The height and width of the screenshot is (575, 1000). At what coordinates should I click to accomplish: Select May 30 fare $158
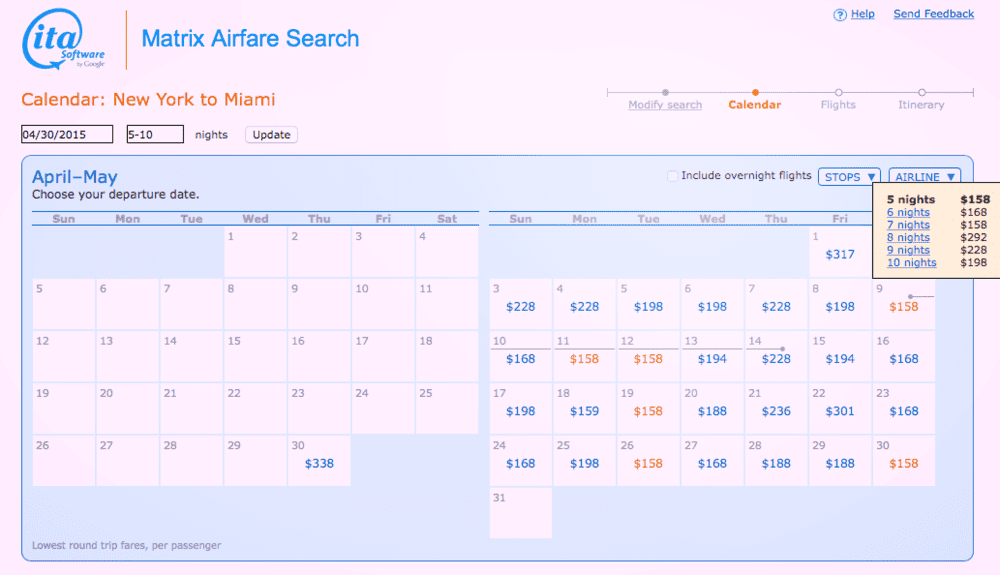(904, 463)
